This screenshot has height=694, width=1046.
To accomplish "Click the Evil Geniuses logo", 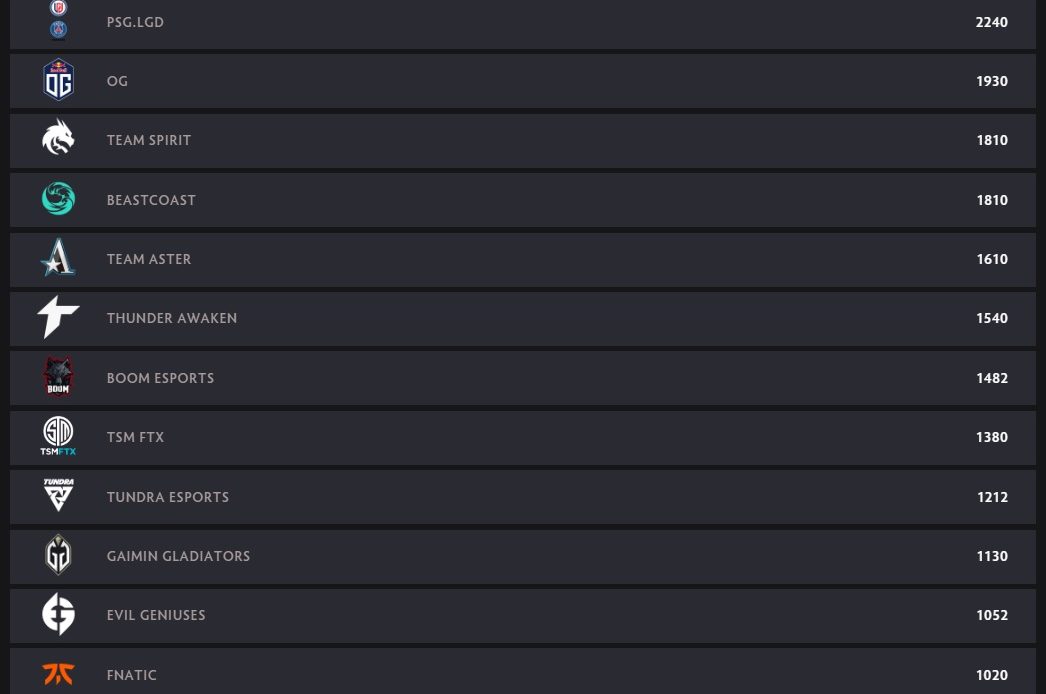I will pos(58,614).
